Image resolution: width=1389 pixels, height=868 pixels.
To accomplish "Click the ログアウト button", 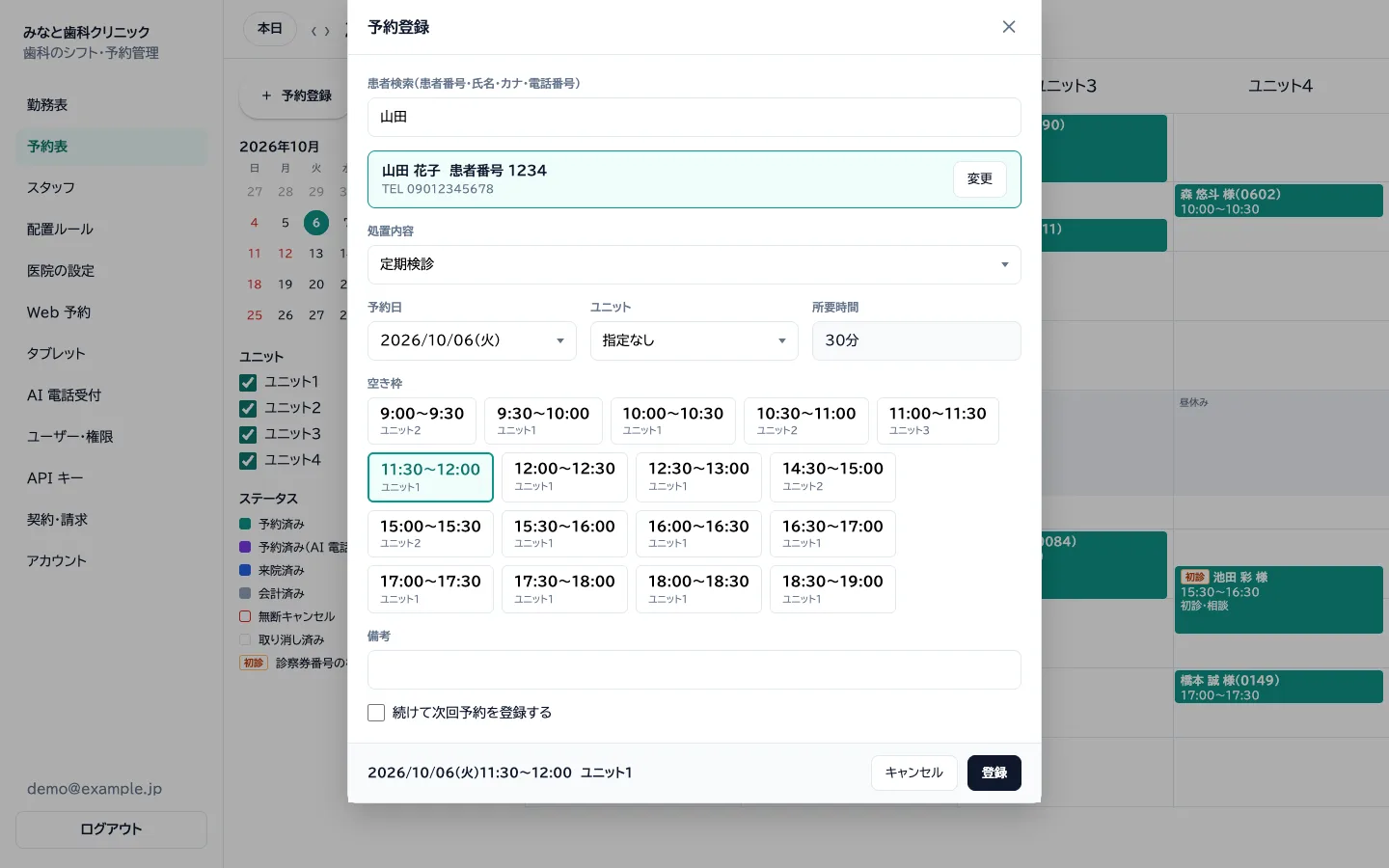I will (111, 829).
